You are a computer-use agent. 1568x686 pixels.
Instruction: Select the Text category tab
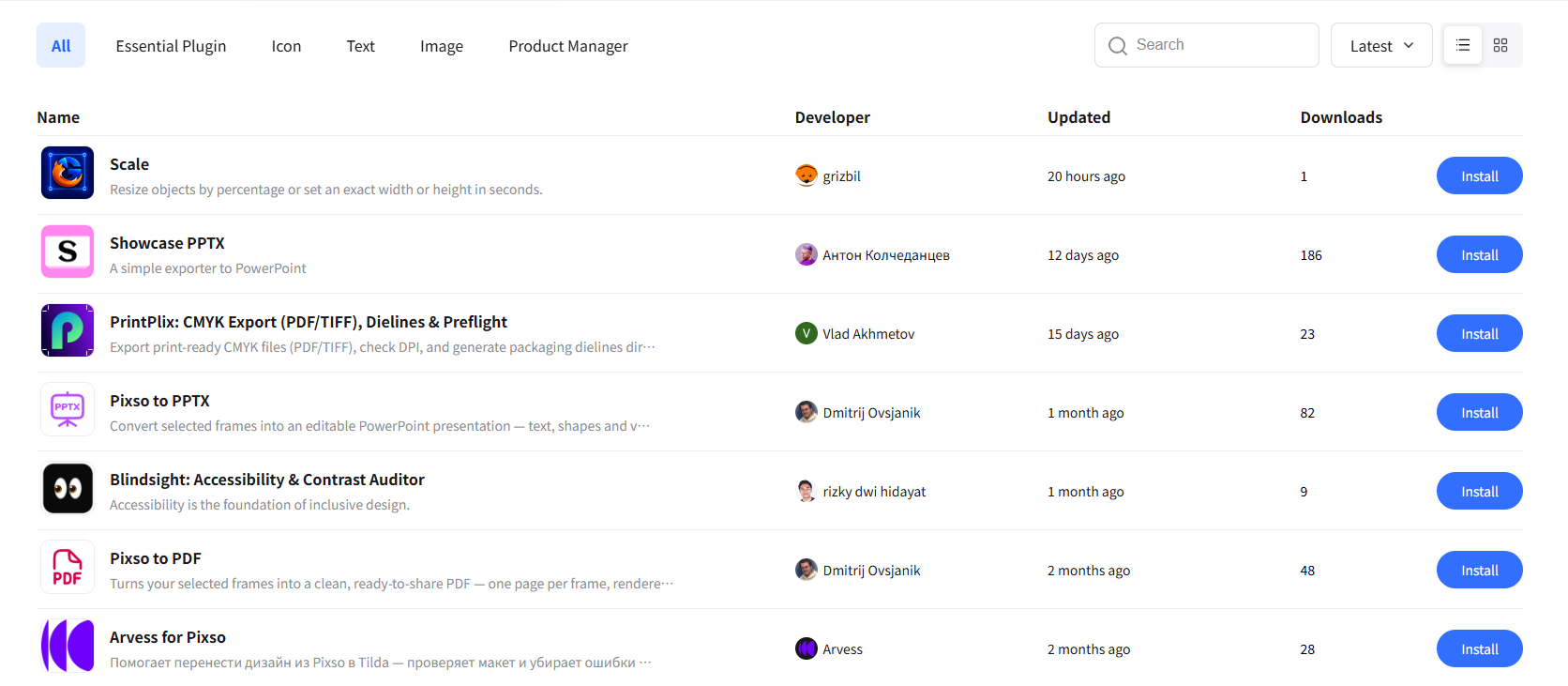[x=360, y=46]
